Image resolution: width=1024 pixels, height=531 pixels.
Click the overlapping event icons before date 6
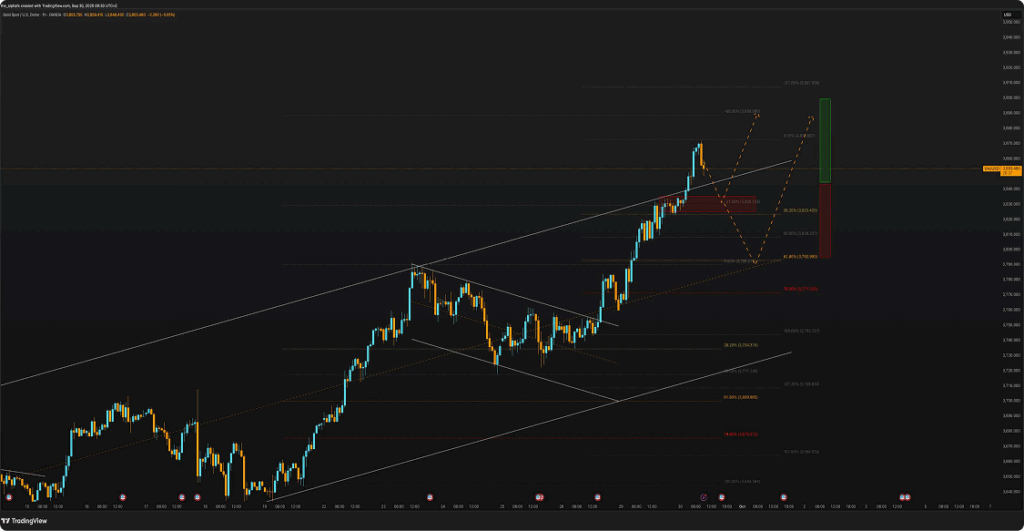(x=903, y=497)
